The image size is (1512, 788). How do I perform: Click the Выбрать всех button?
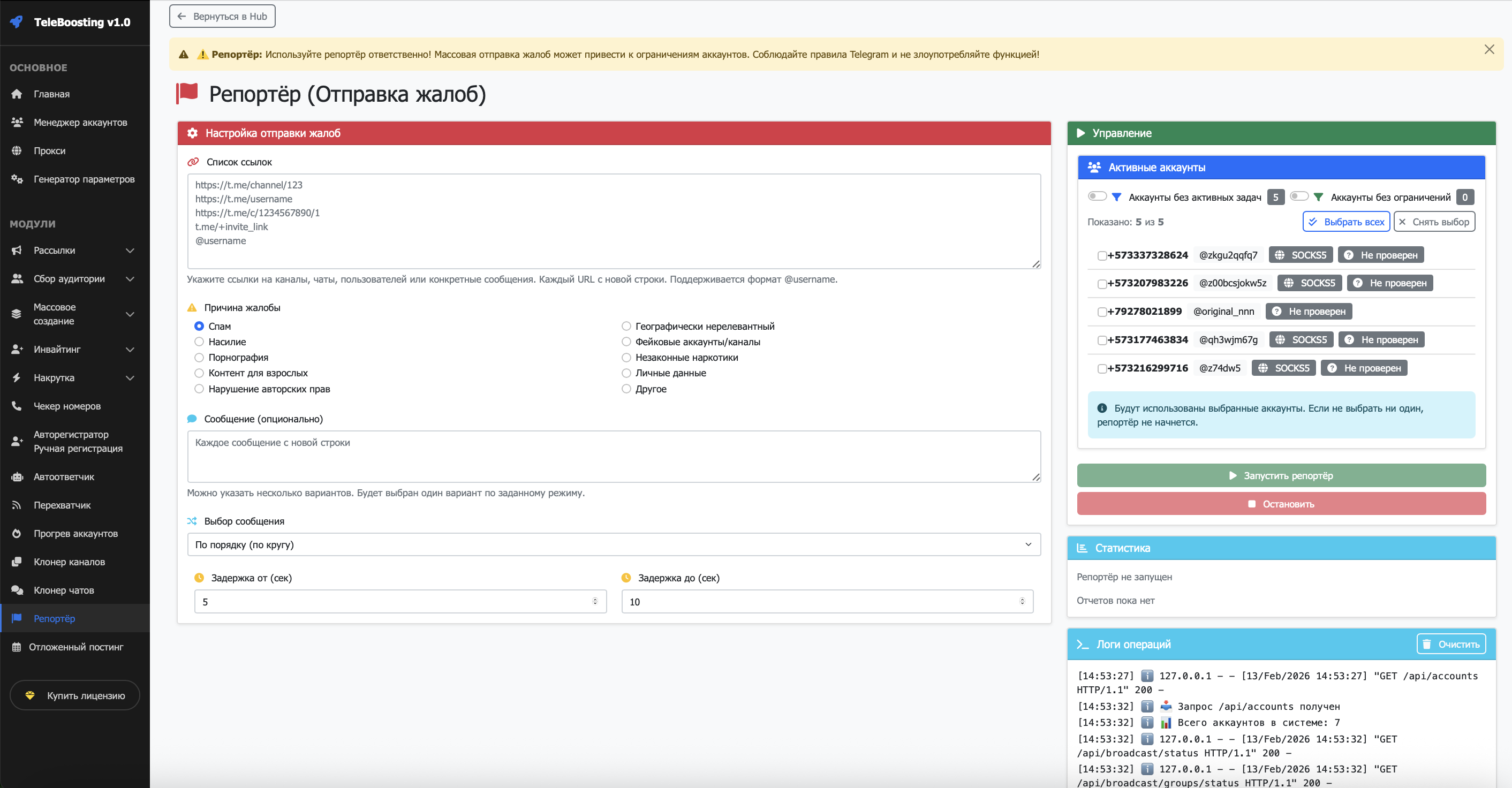tap(1346, 222)
